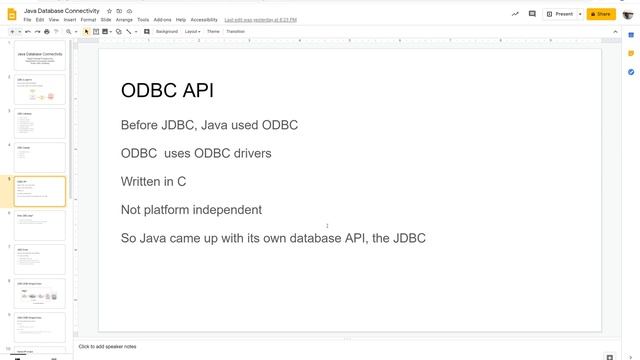Open the Google Slides home logo
The image size is (640, 360).
pos(12,14)
